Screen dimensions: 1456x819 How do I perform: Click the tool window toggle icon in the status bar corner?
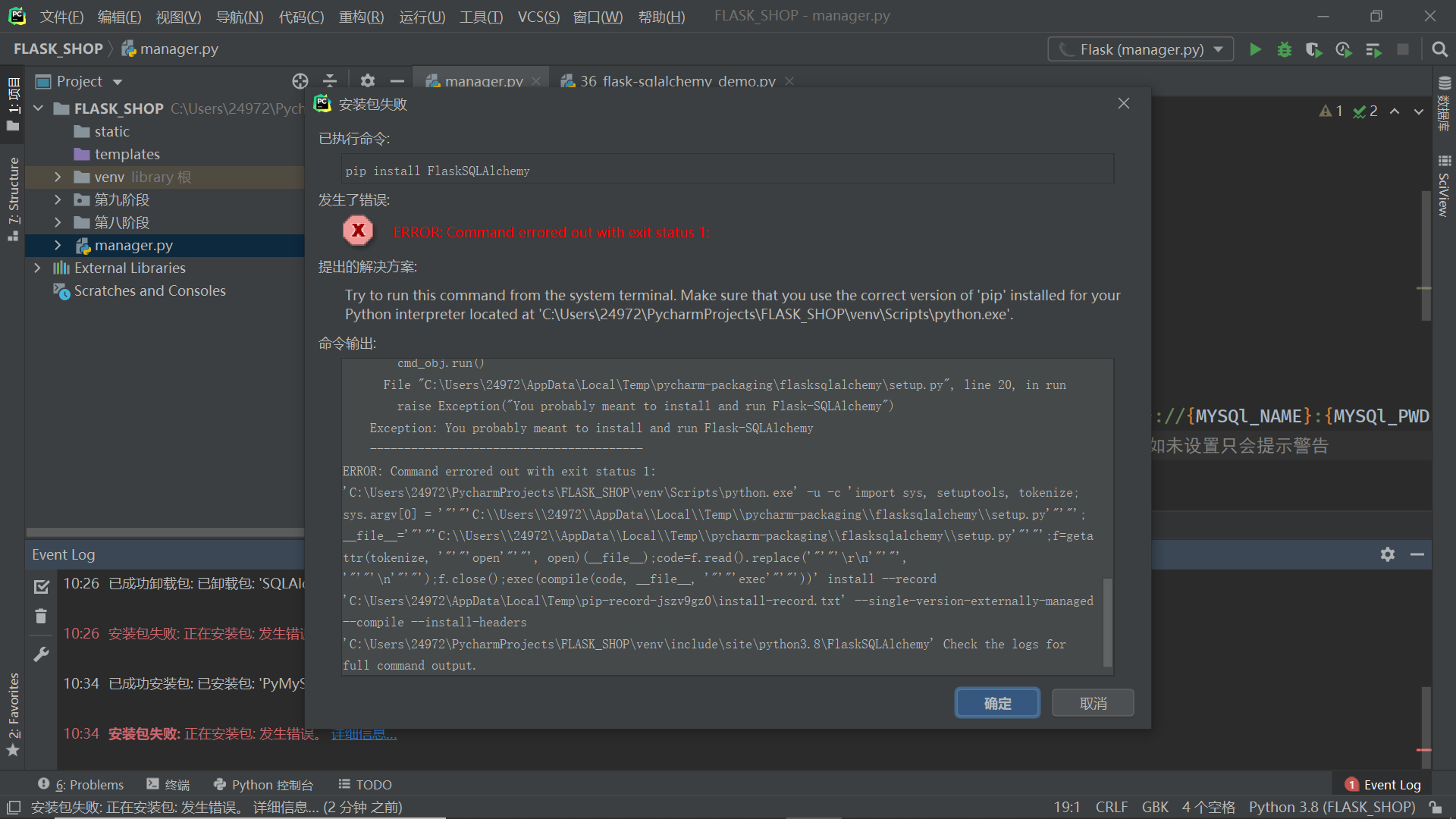pyautogui.click(x=13, y=808)
